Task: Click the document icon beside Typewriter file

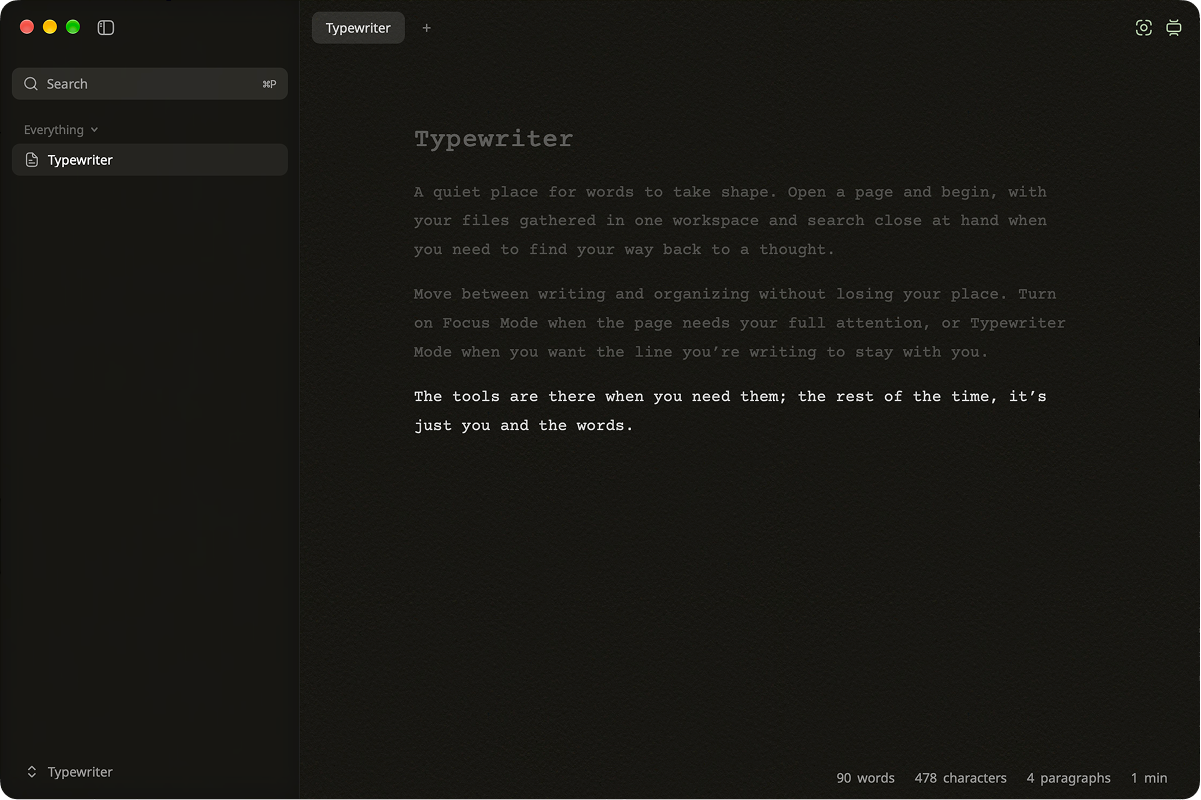Action: (32, 160)
